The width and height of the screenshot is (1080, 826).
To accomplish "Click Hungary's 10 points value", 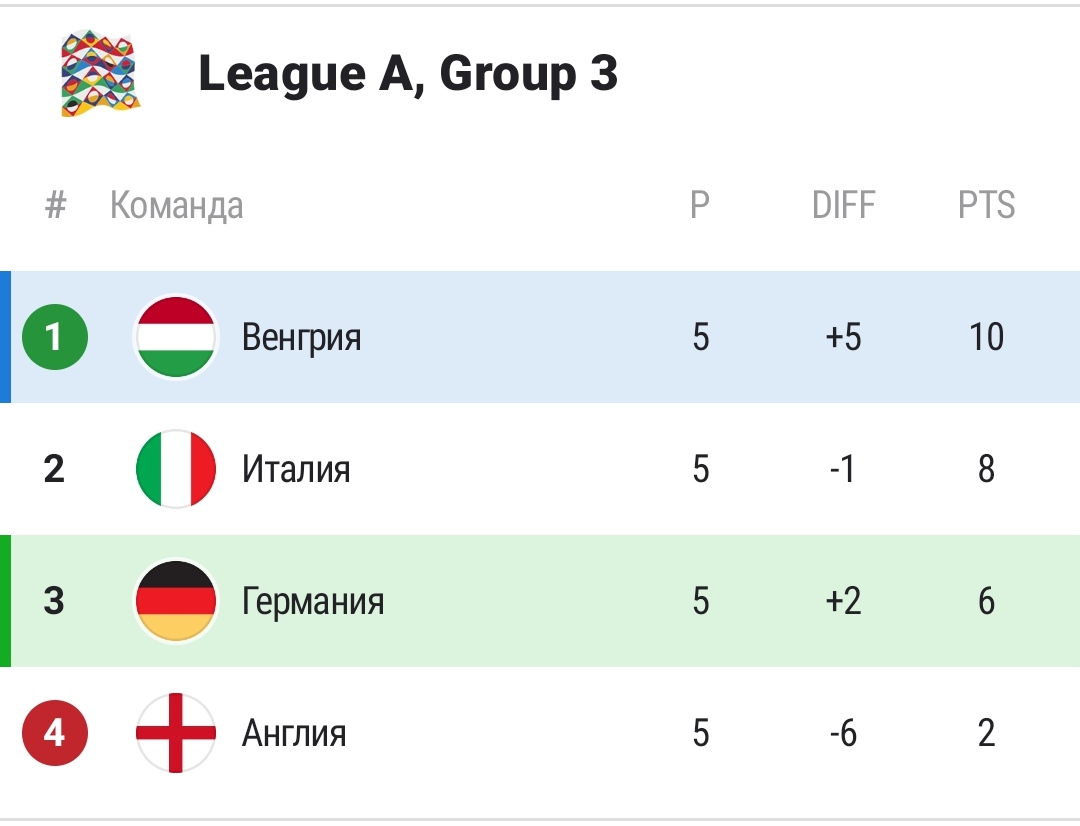I will click(986, 337).
